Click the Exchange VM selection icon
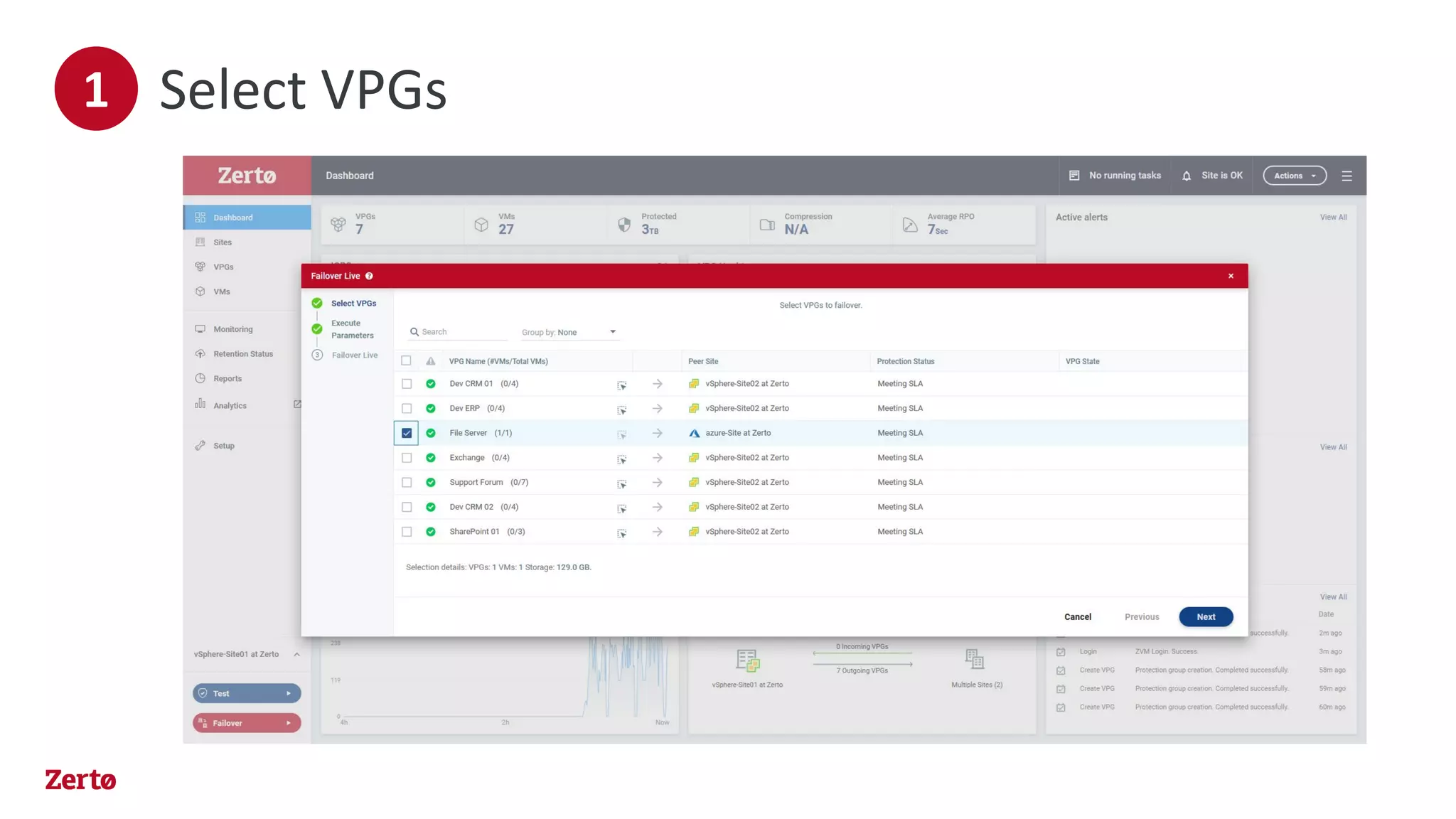 621,459
